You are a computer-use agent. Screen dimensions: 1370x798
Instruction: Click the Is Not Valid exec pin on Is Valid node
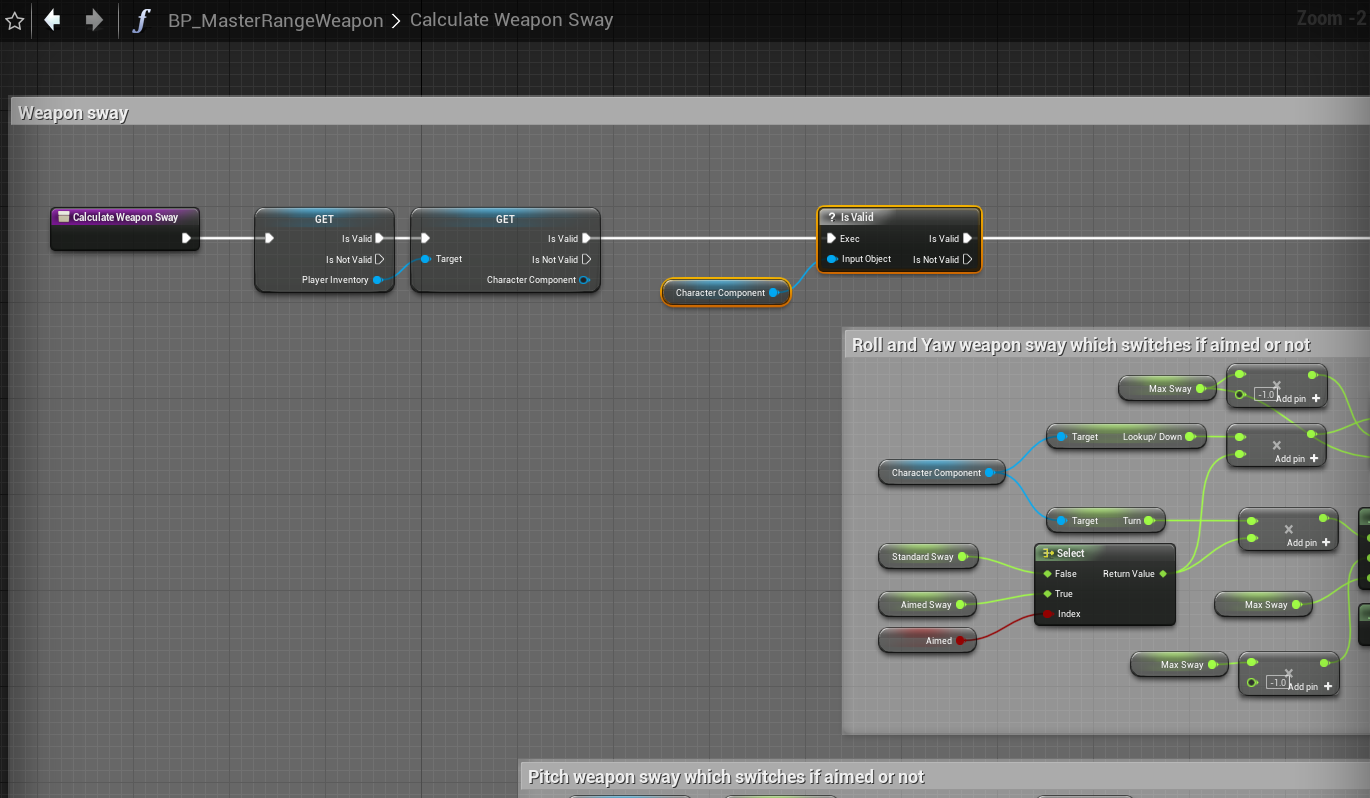coord(967,259)
